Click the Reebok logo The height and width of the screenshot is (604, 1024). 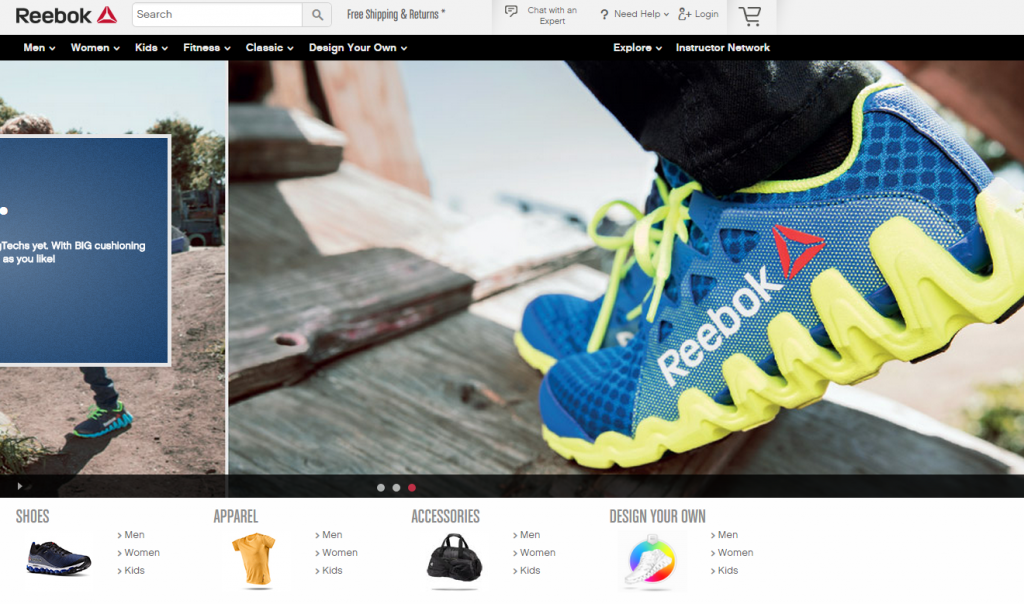pyautogui.click(x=66, y=15)
